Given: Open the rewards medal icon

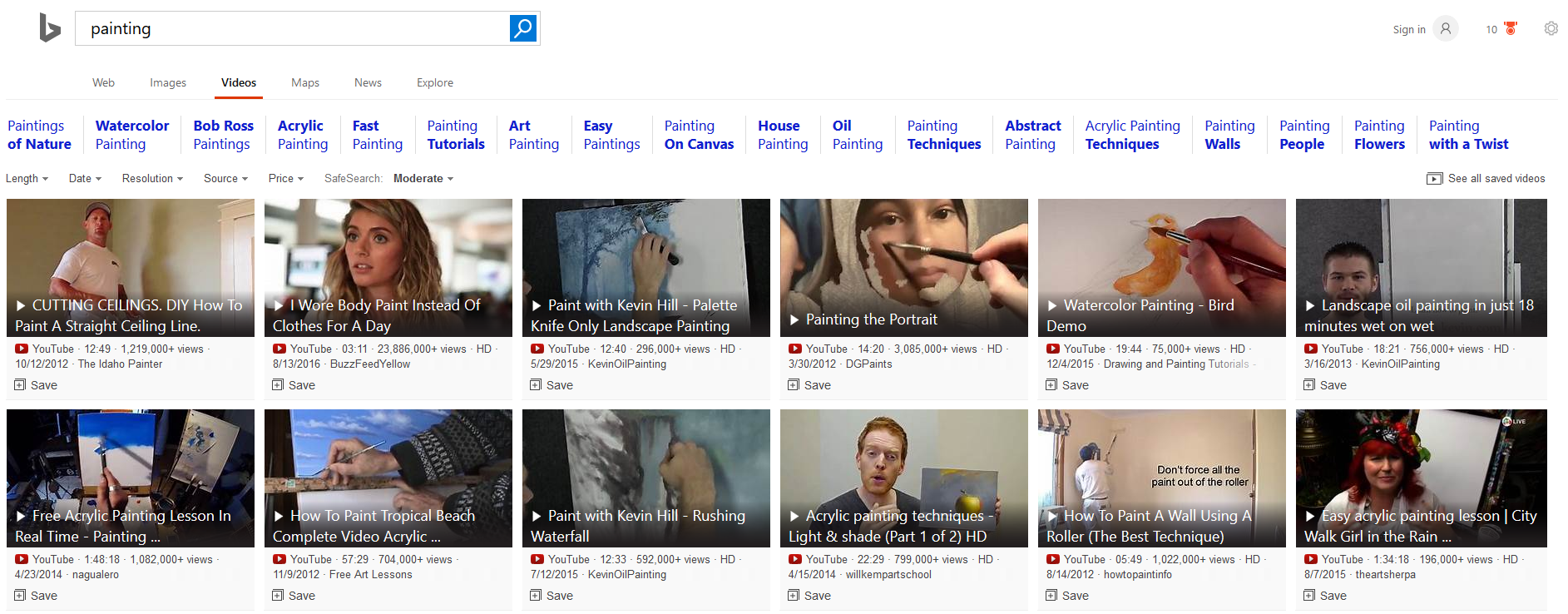Looking at the screenshot, I should click(1511, 29).
